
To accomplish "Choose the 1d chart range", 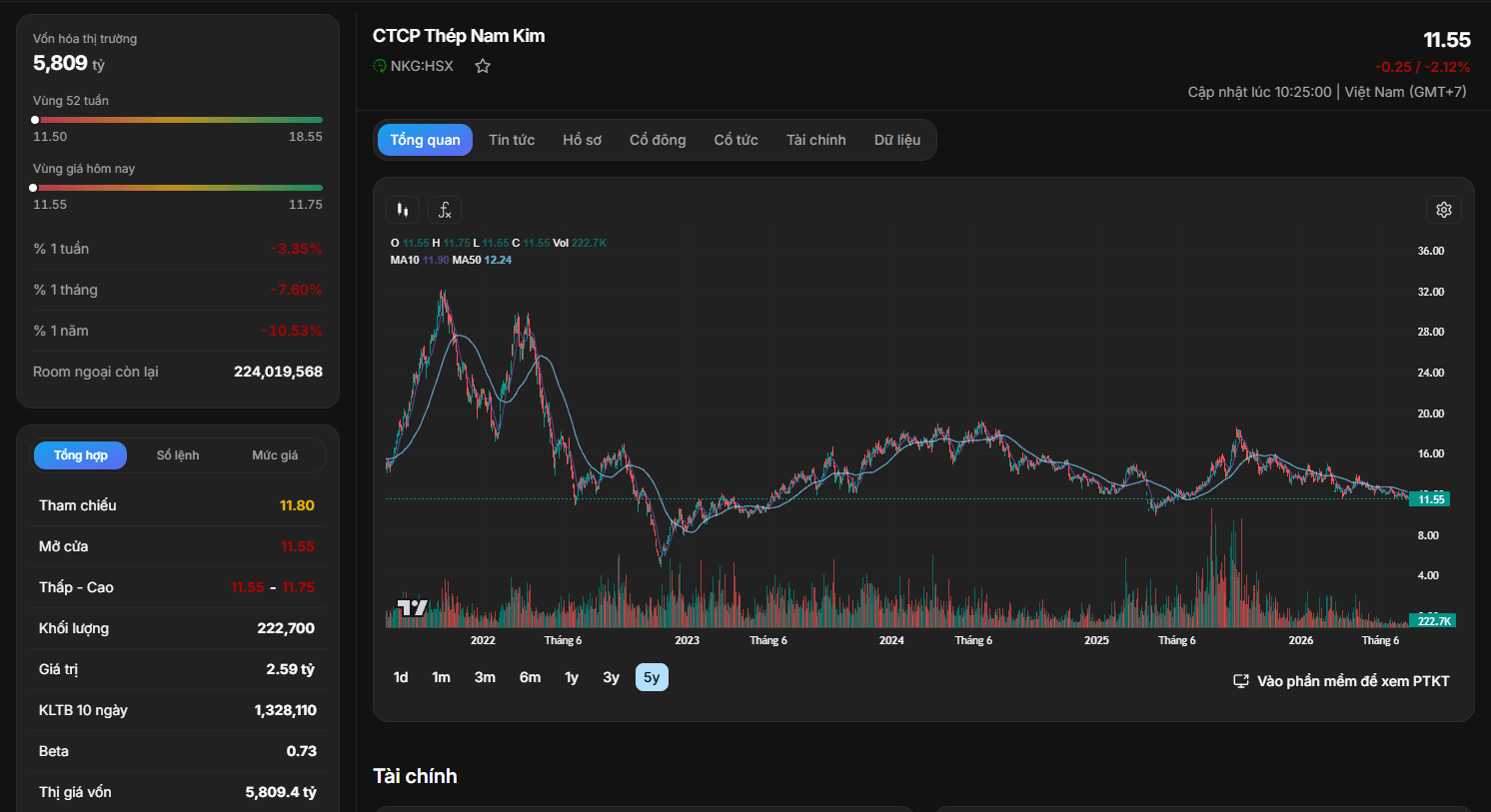I will pos(401,677).
